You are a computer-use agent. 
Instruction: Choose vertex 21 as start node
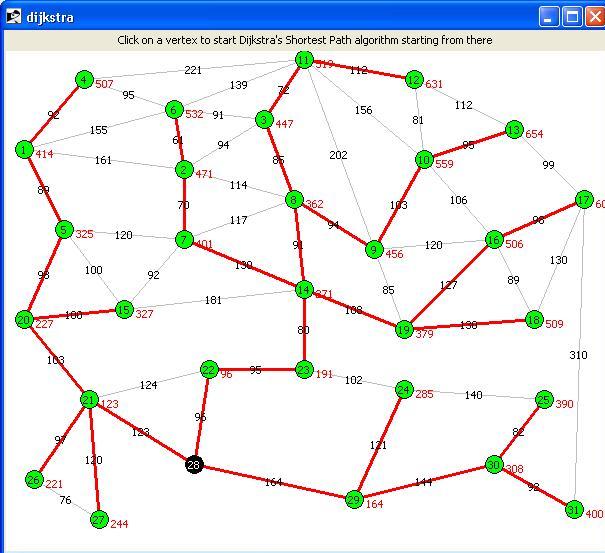[89, 399]
